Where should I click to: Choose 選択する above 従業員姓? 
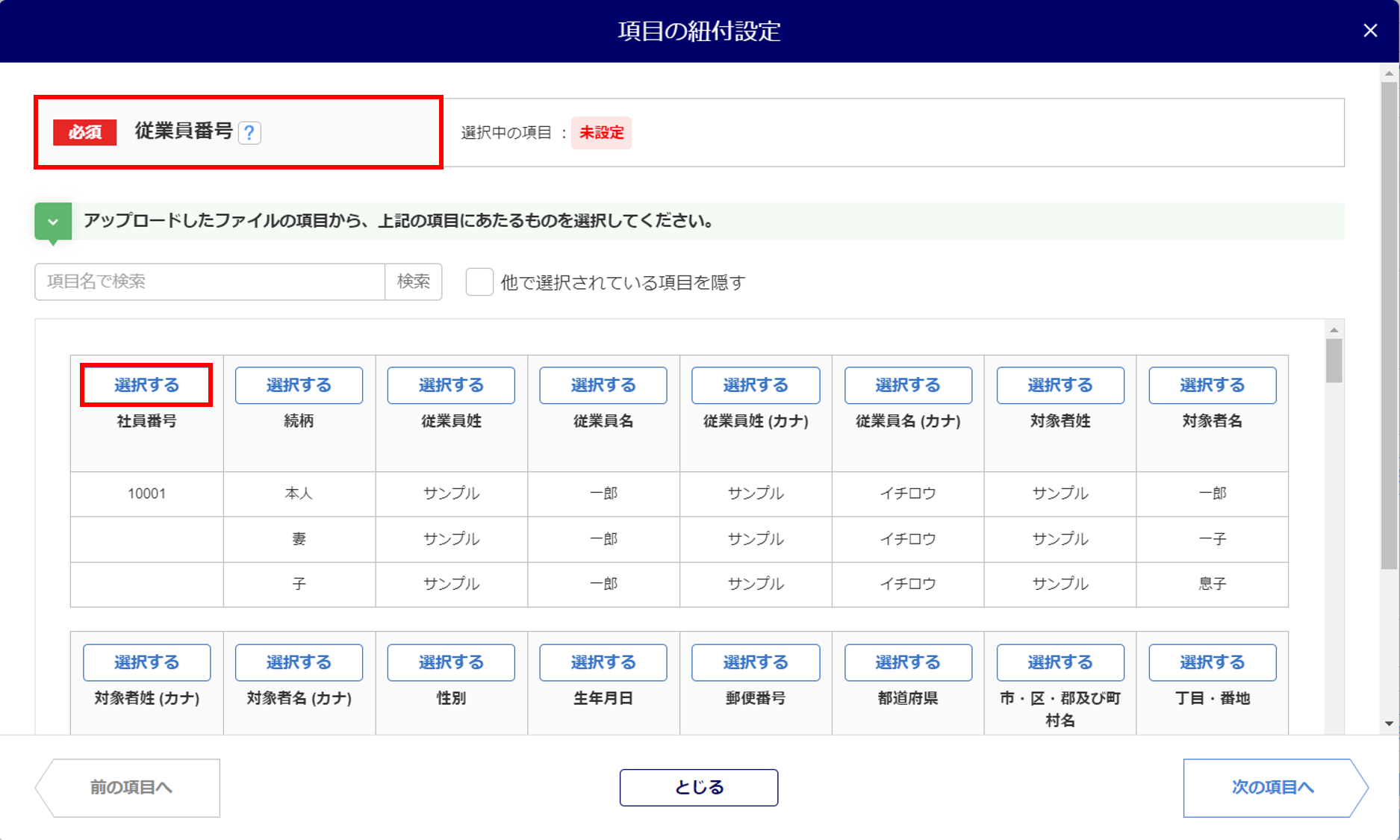point(451,385)
